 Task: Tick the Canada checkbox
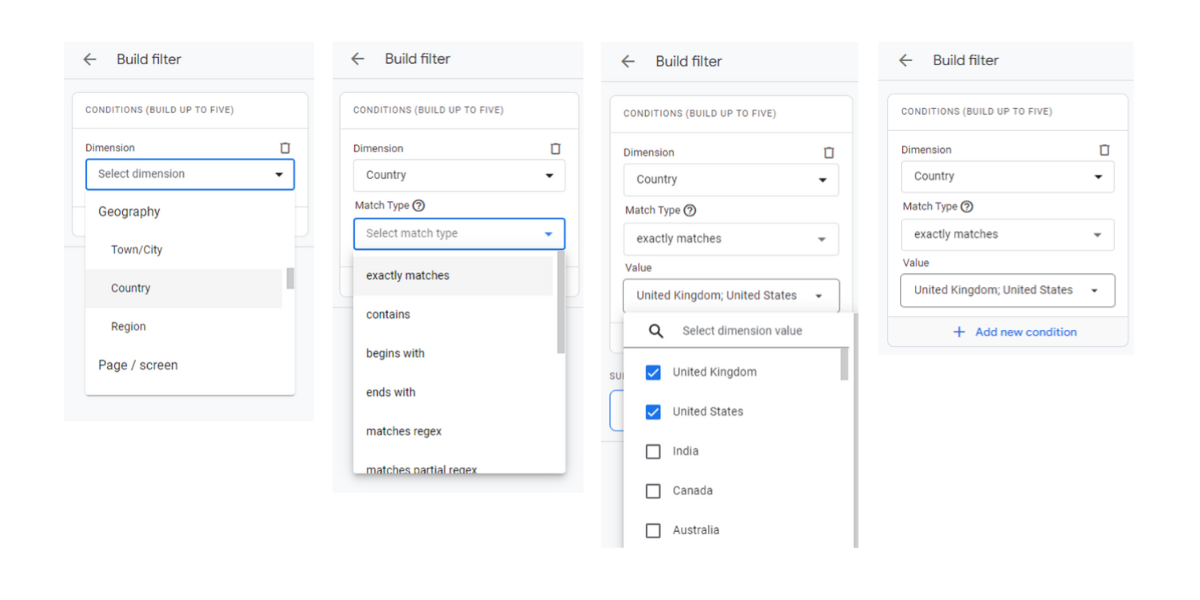point(653,491)
